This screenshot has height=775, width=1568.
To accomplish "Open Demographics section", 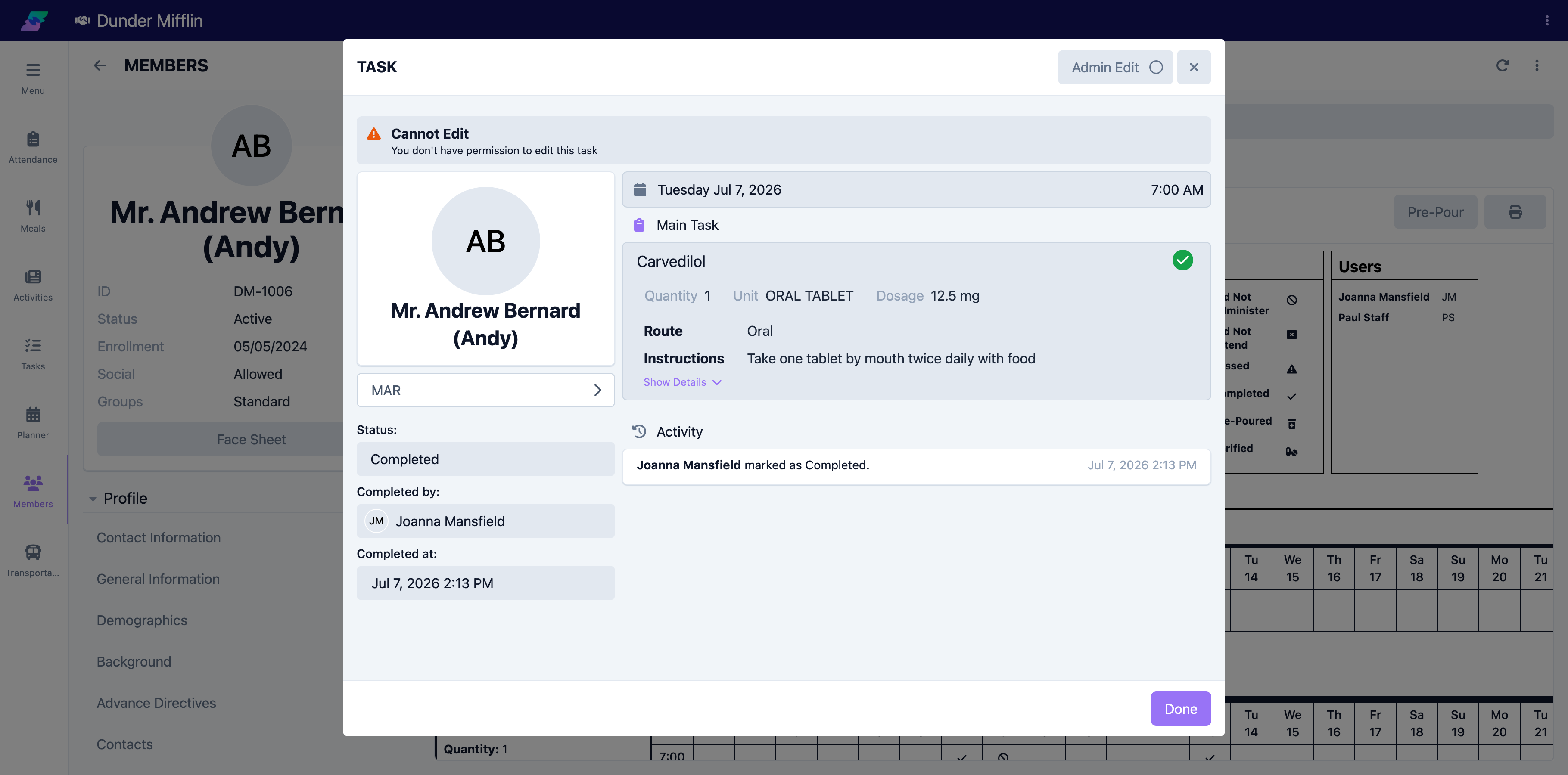I will point(142,620).
